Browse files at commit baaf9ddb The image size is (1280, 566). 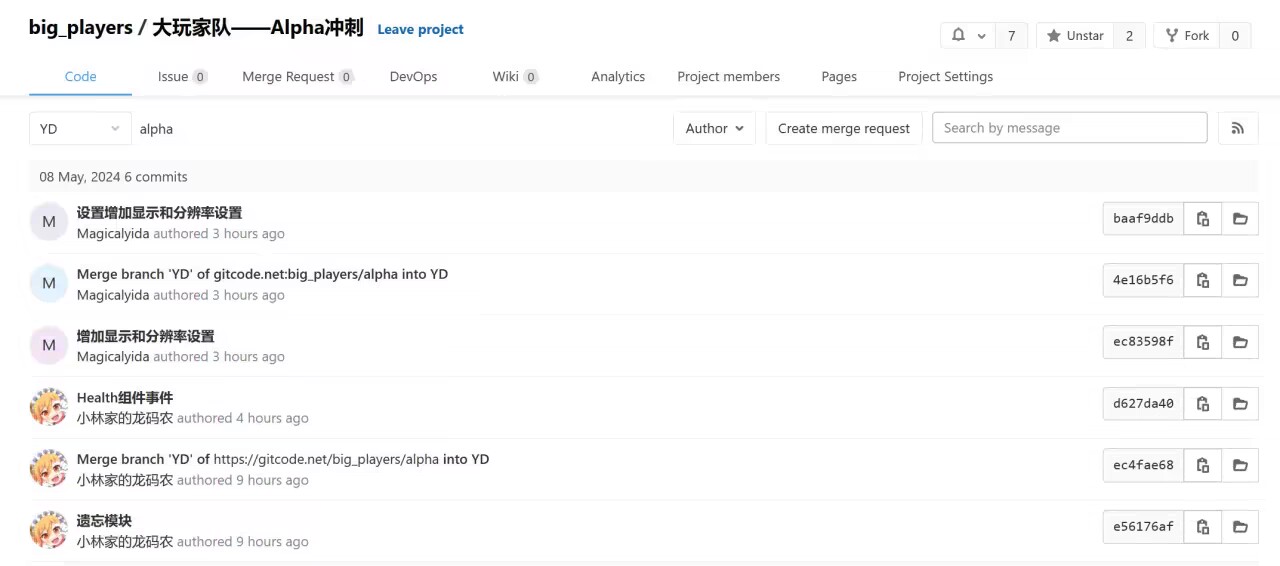tap(1240, 219)
